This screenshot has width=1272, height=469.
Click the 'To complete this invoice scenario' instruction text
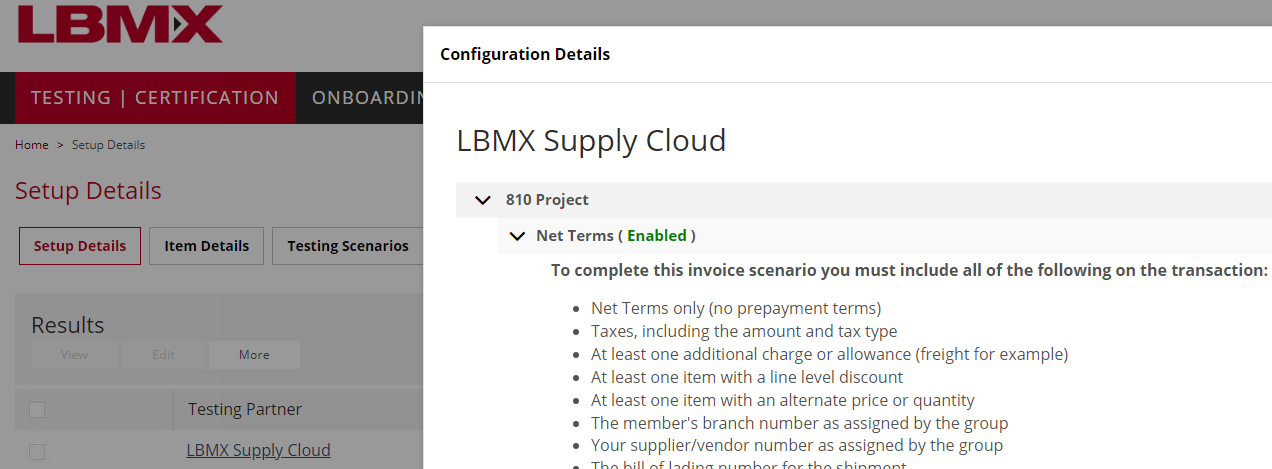point(909,271)
